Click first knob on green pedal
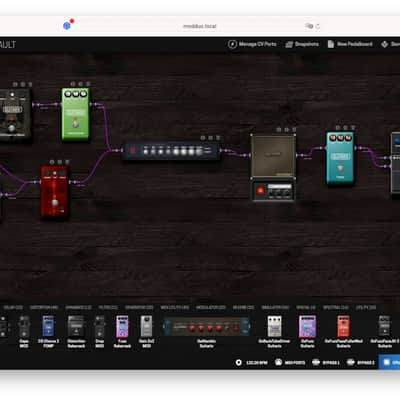 point(68,94)
